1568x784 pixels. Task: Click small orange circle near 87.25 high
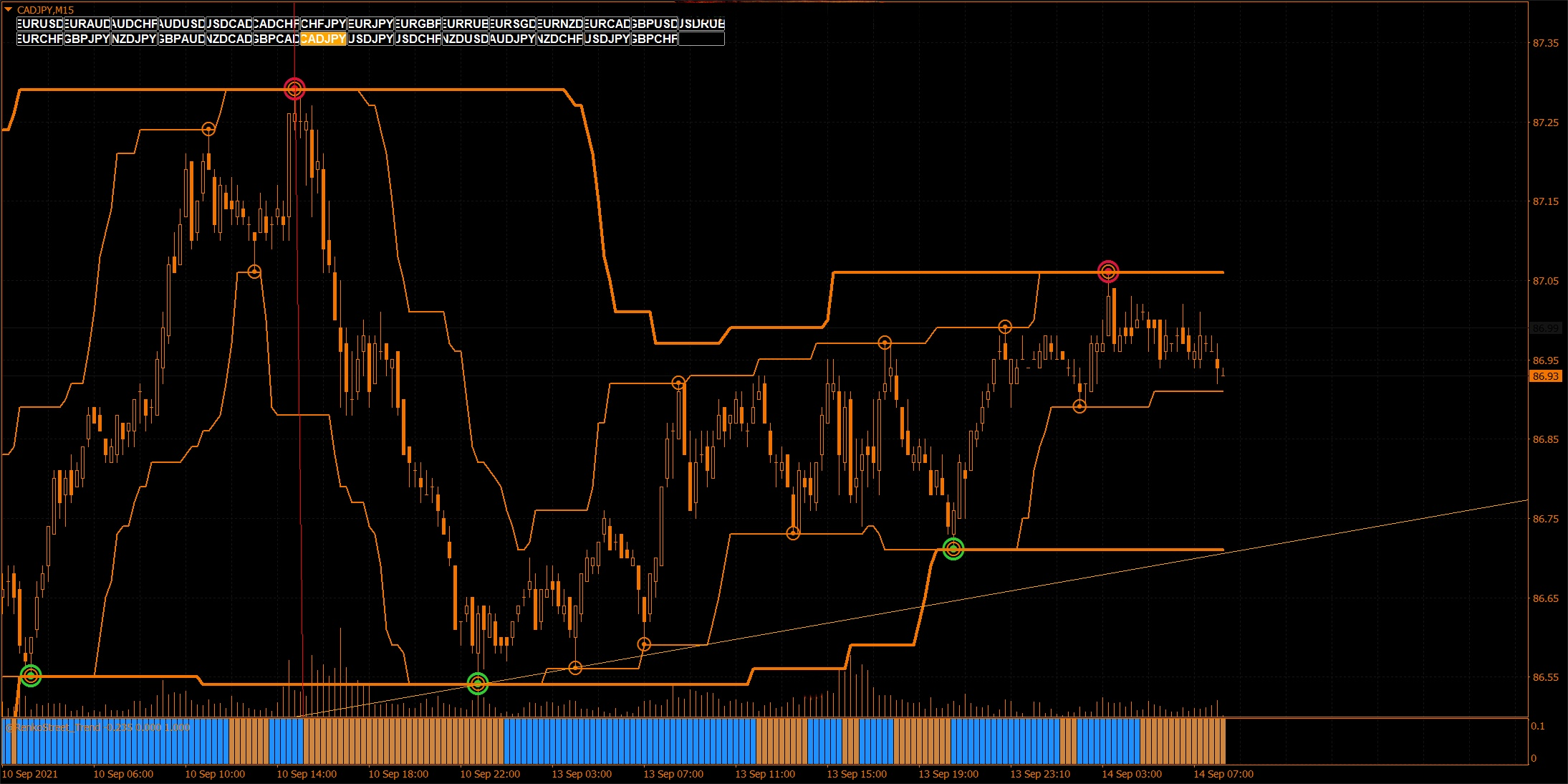click(208, 129)
